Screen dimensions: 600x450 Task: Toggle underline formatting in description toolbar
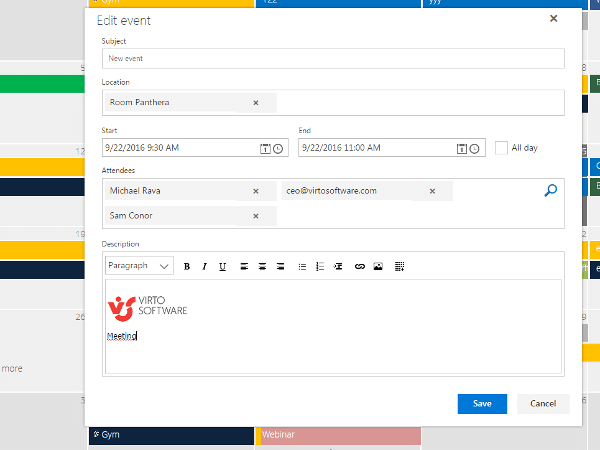[222, 266]
